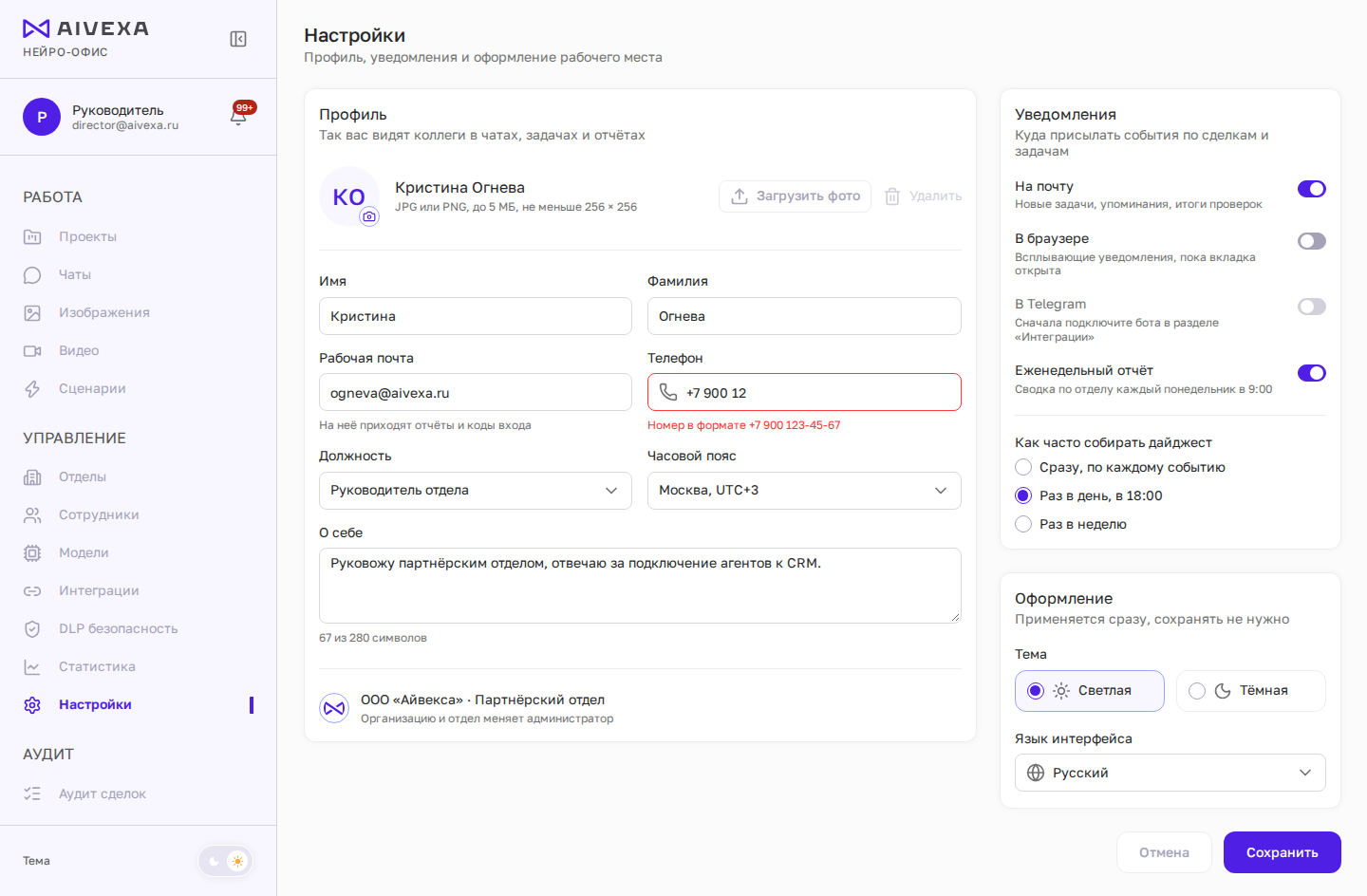1367x896 pixels.
Task: Click the О себе text area
Action: [x=640, y=586]
